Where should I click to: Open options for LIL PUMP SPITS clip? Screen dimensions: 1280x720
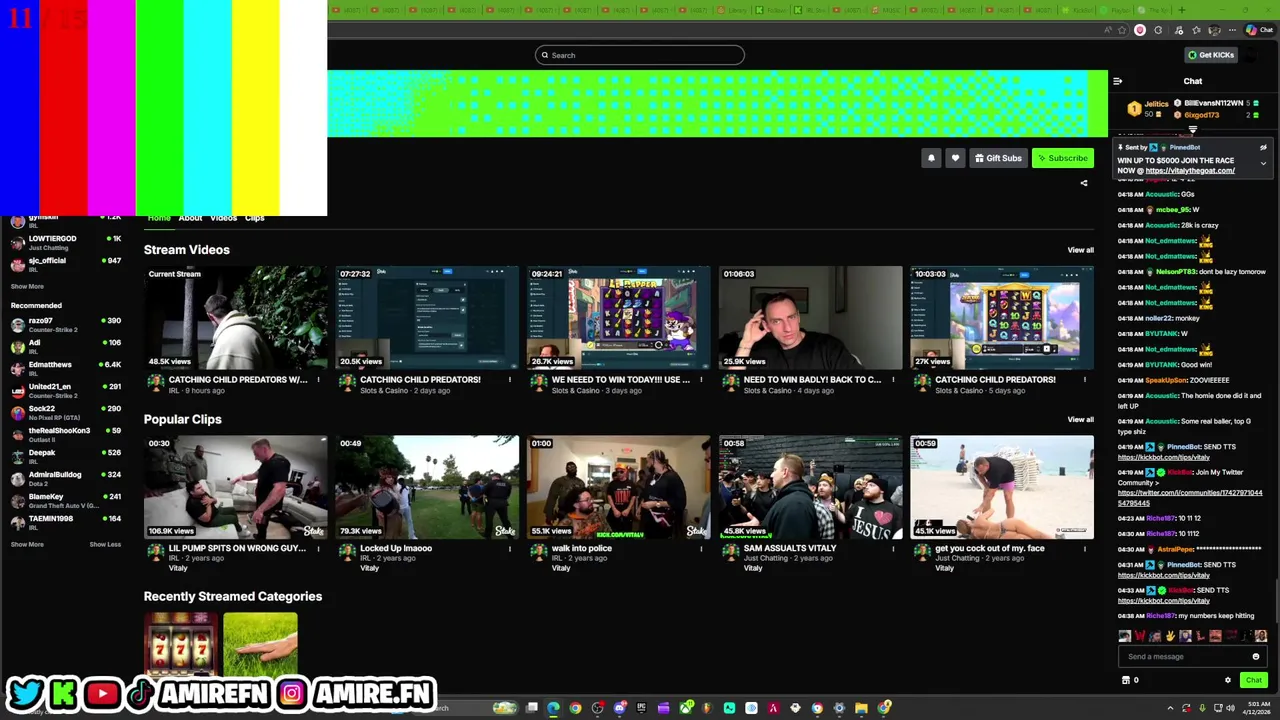(x=318, y=548)
